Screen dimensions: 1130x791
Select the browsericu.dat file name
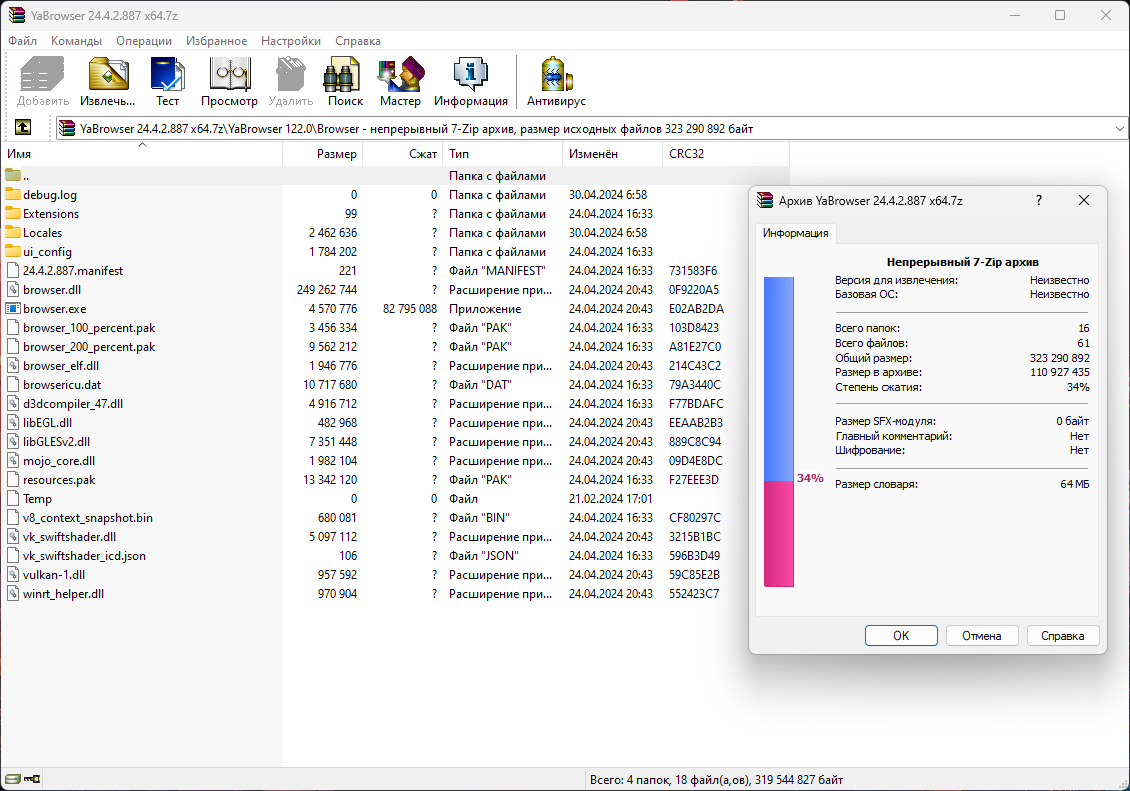pyautogui.click(x=62, y=385)
